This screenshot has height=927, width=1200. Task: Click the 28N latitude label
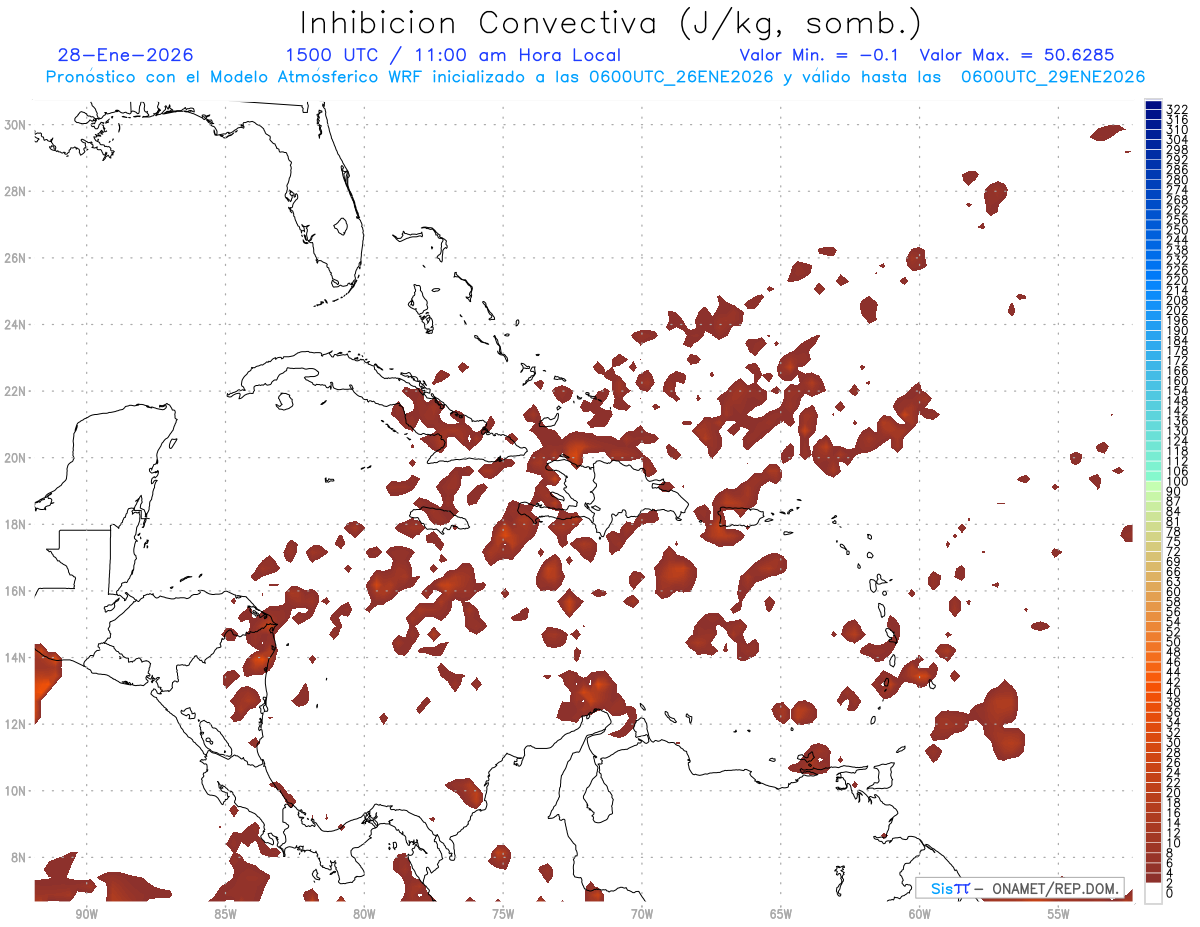coord(16,191)
